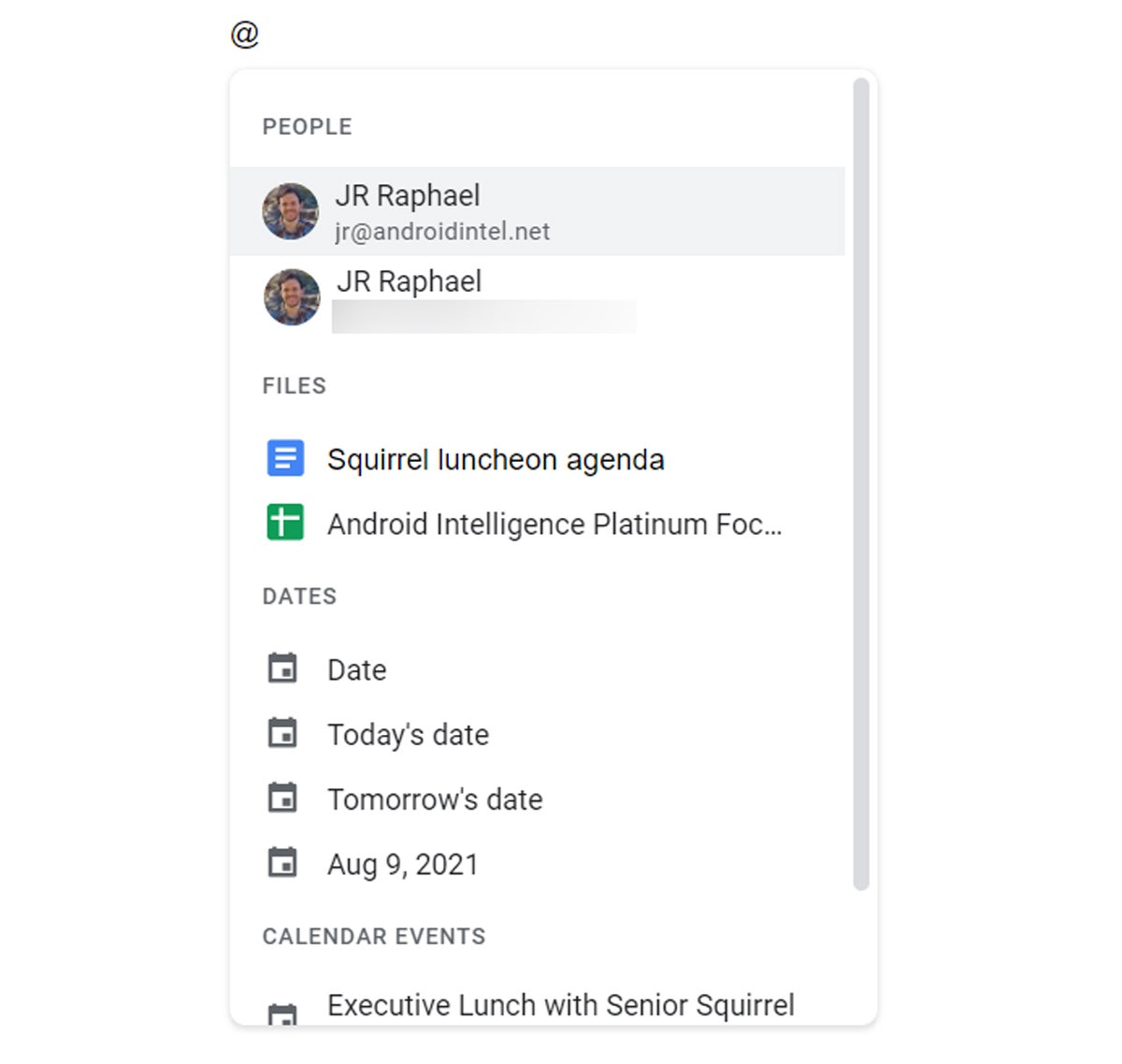The image size is (1122, 1064).
Task: Click the calendar icon beside Today's date
Action: [x=282, y=733]
